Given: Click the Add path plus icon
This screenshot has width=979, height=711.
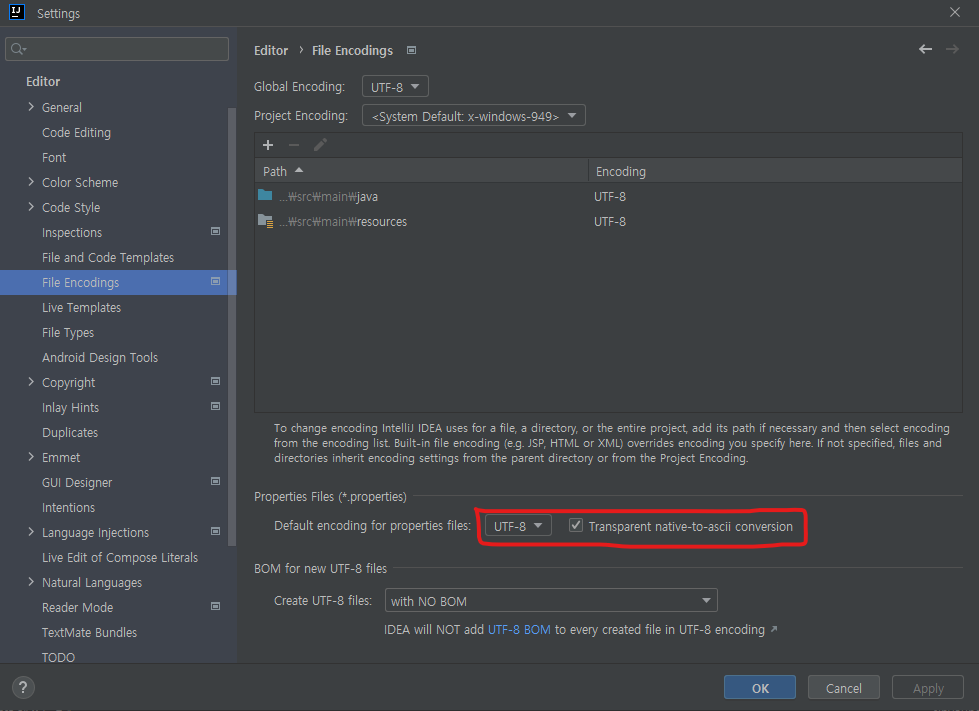Looking at the screenshot, I should click(268, 145).
